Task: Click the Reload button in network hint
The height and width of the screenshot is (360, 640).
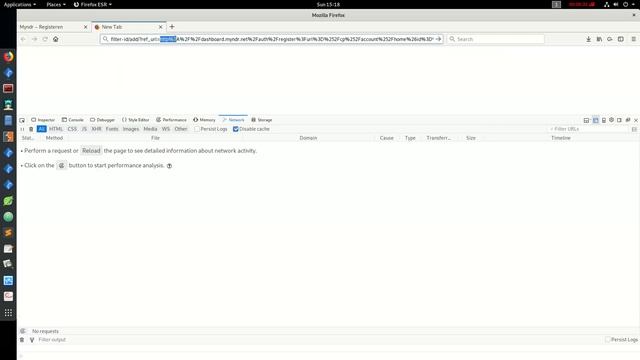Action: (91, 151)
